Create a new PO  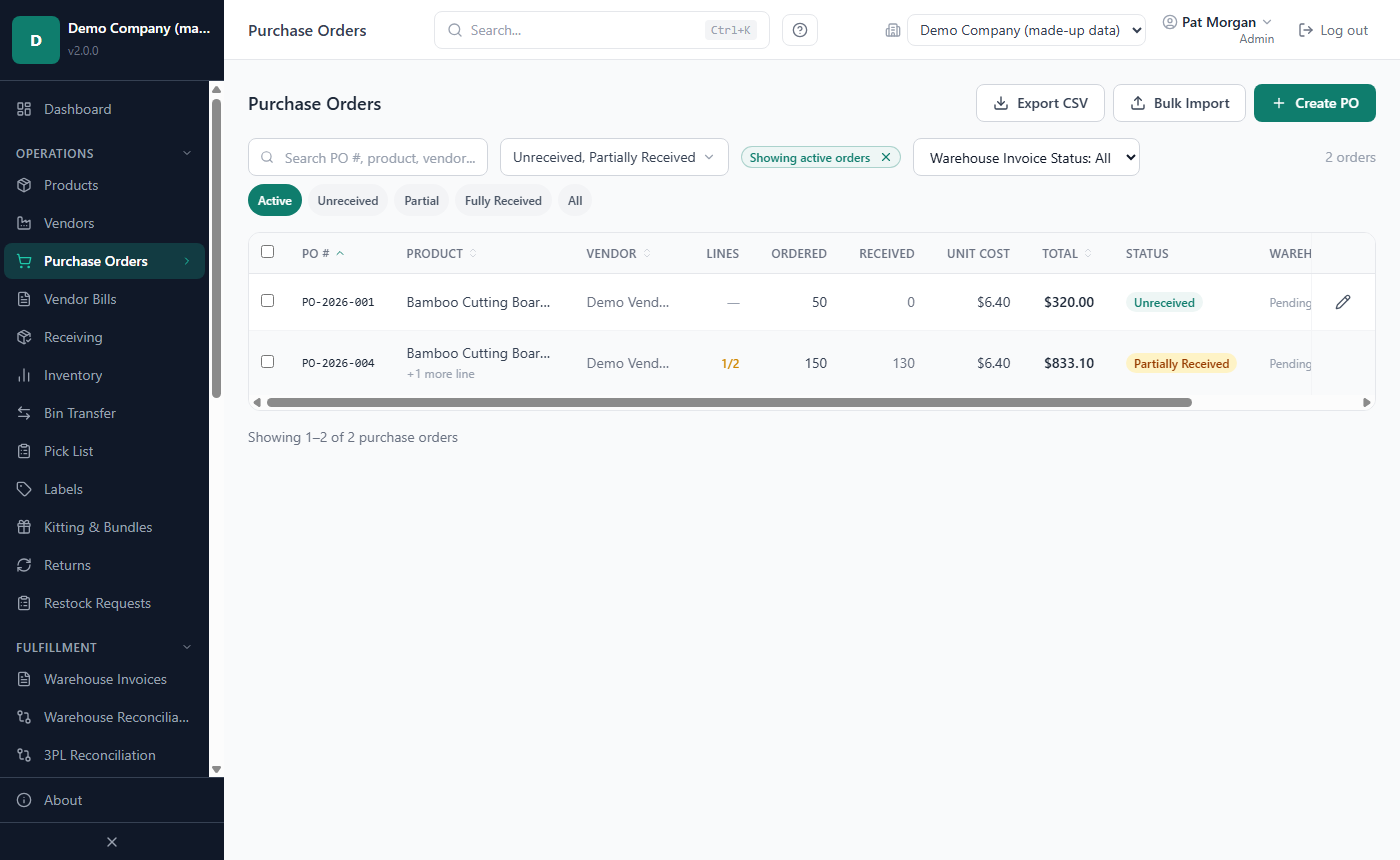pyautogui.click(x=1315, y=103)
